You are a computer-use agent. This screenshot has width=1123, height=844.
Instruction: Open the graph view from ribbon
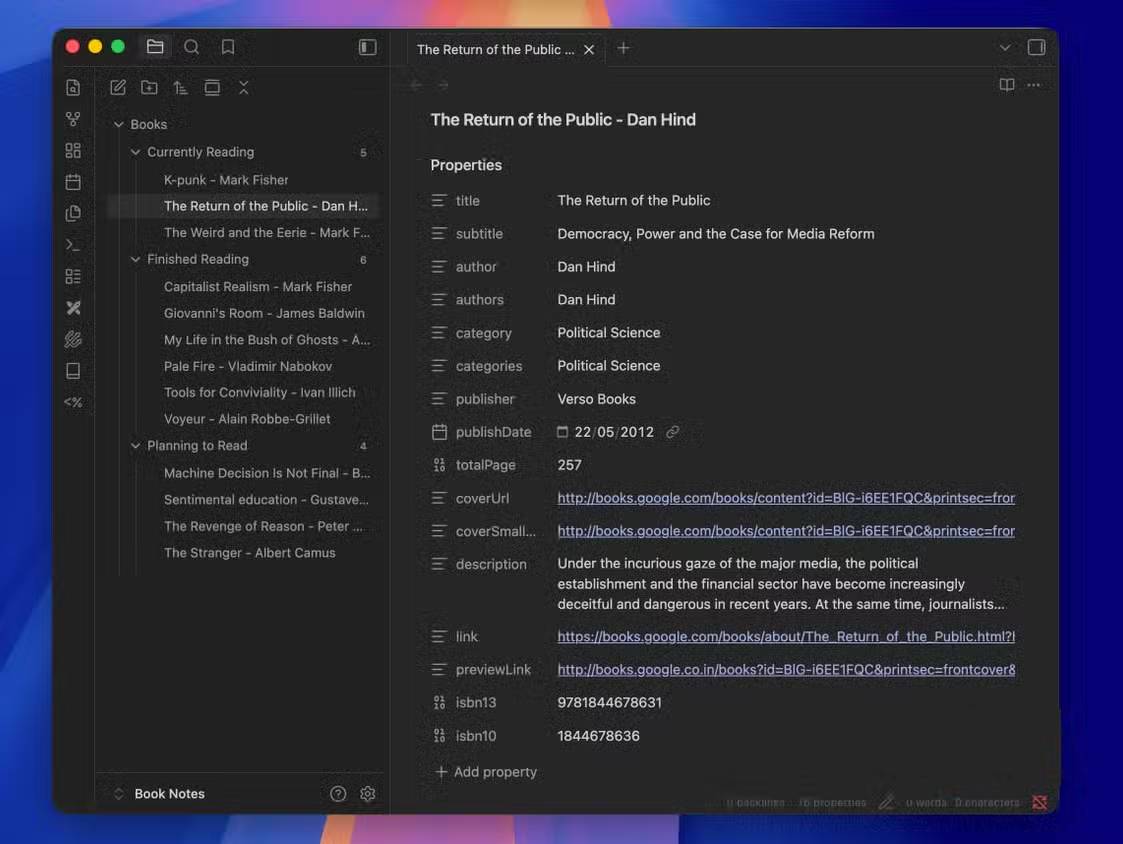coord(73,119)
